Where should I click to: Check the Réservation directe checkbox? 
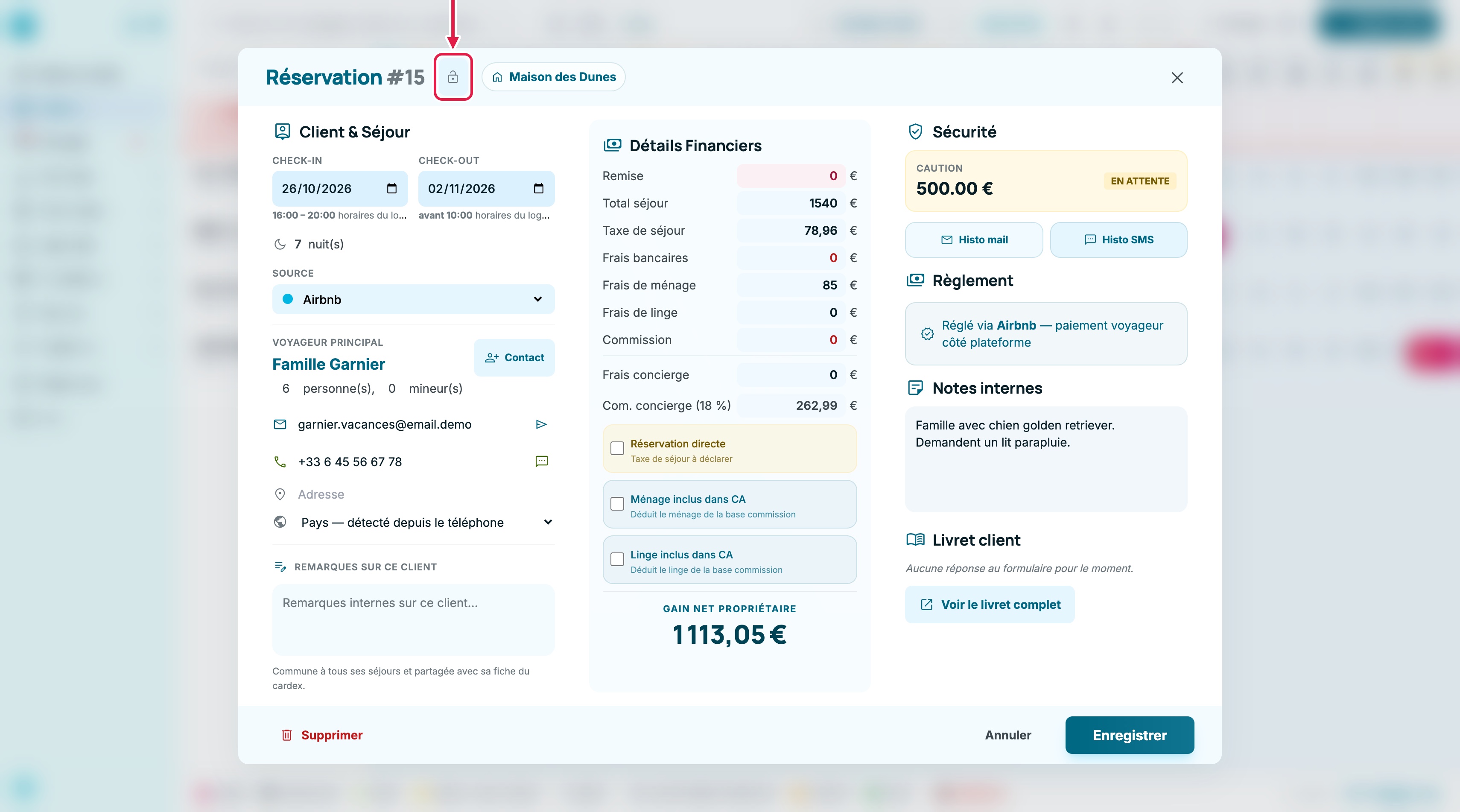(617, 448)
